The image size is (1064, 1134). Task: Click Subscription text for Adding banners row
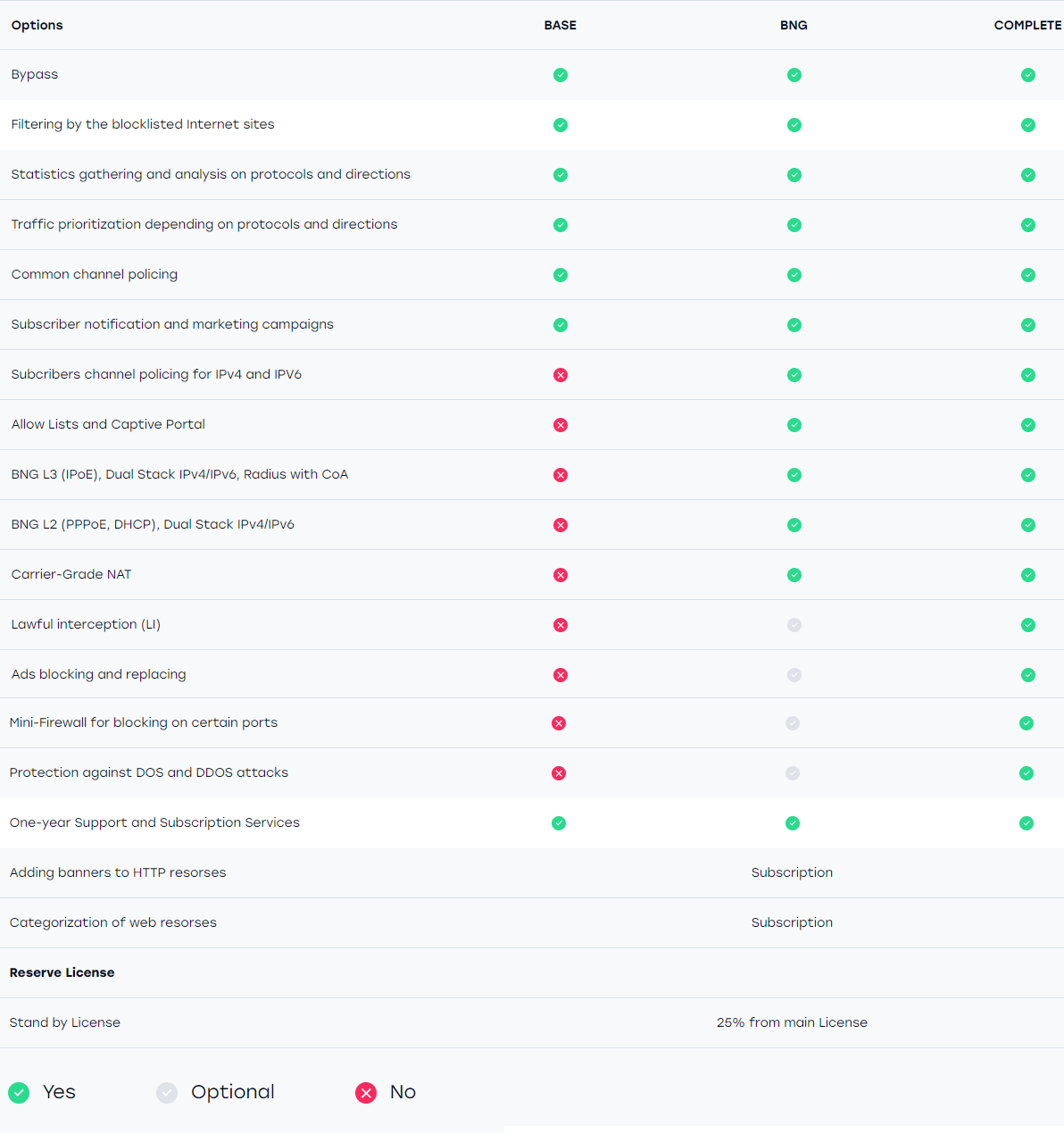coord(792,872)
